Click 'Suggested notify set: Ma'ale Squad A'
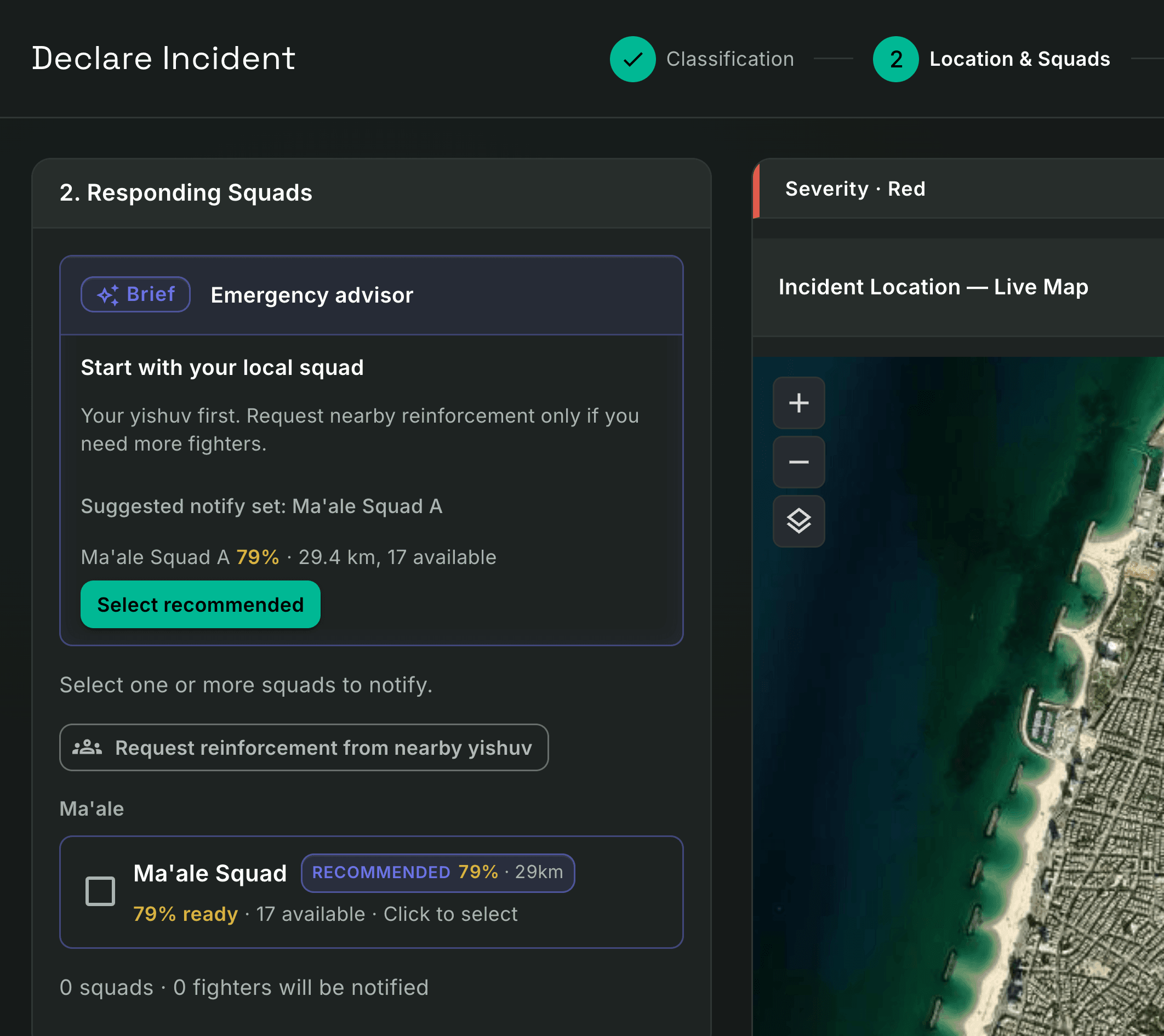Image resolution: width=1164 pixels, height=1036 pixels. (261, 506)
